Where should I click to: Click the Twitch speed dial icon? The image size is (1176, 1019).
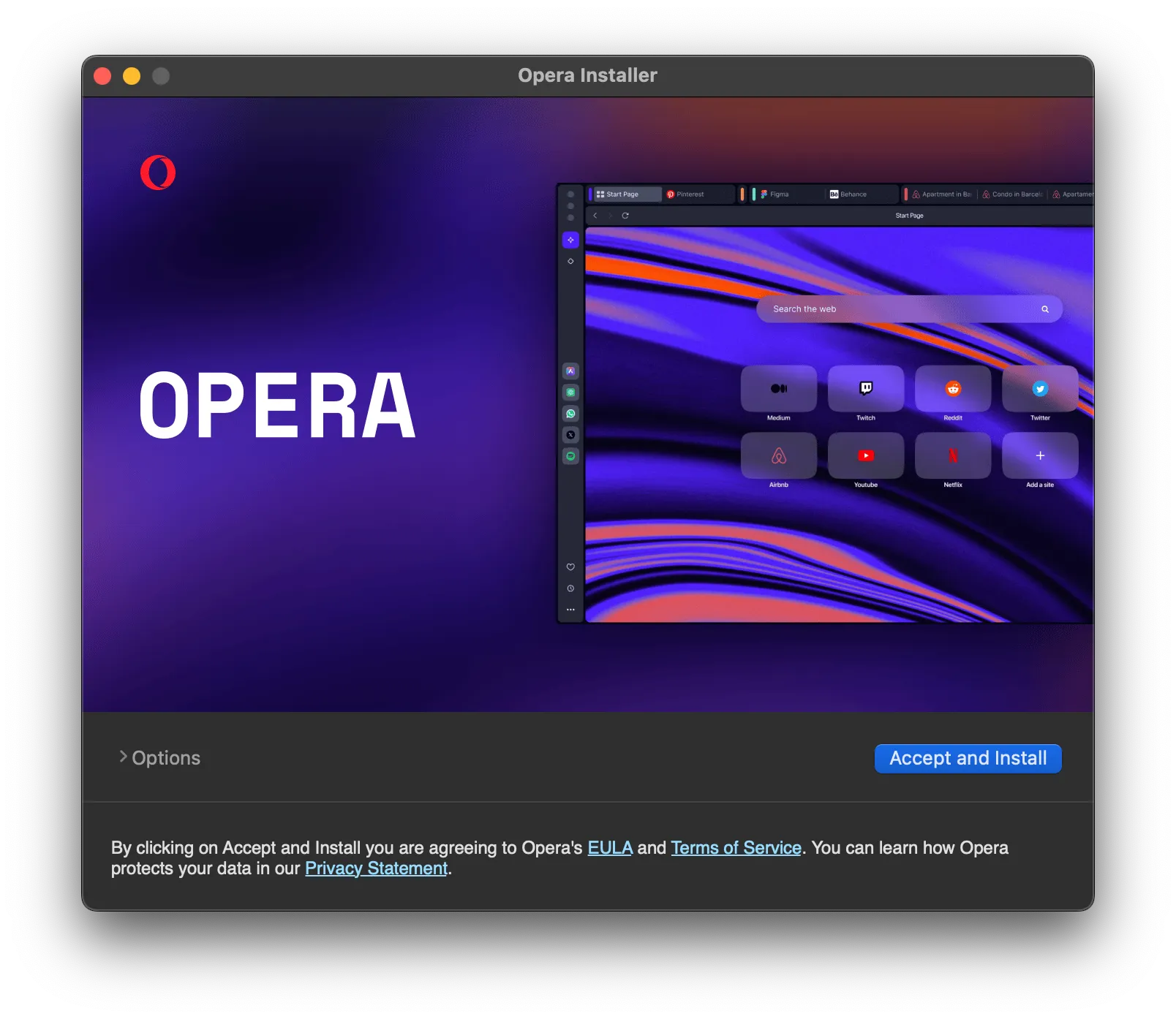tap(866, 389)
